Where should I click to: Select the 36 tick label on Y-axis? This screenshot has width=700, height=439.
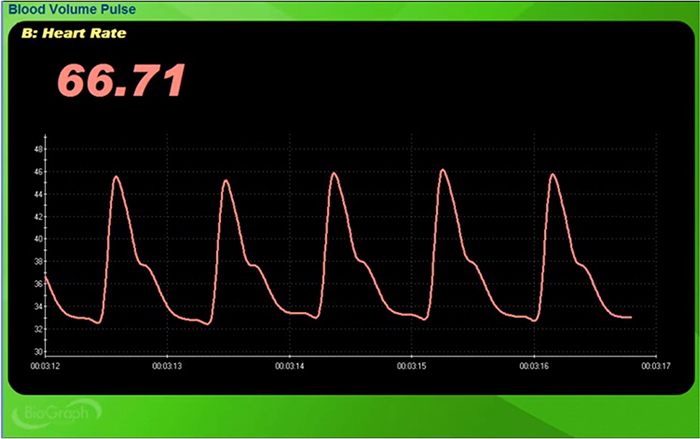point(38,284)
